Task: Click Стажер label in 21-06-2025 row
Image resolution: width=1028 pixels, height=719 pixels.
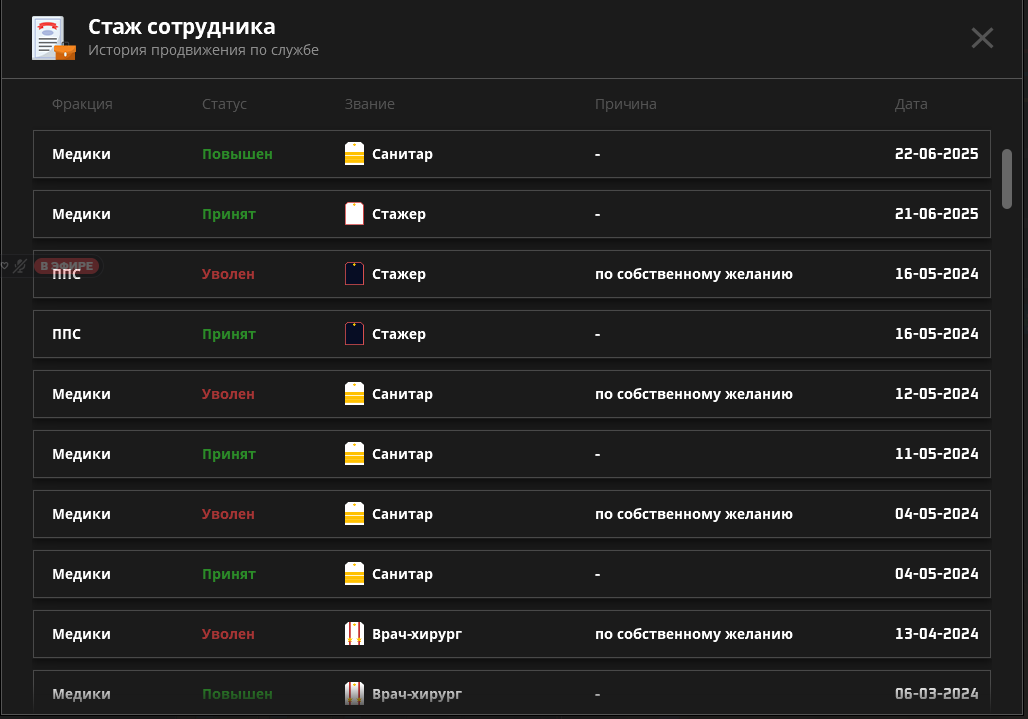Action: tap(399, 214)
